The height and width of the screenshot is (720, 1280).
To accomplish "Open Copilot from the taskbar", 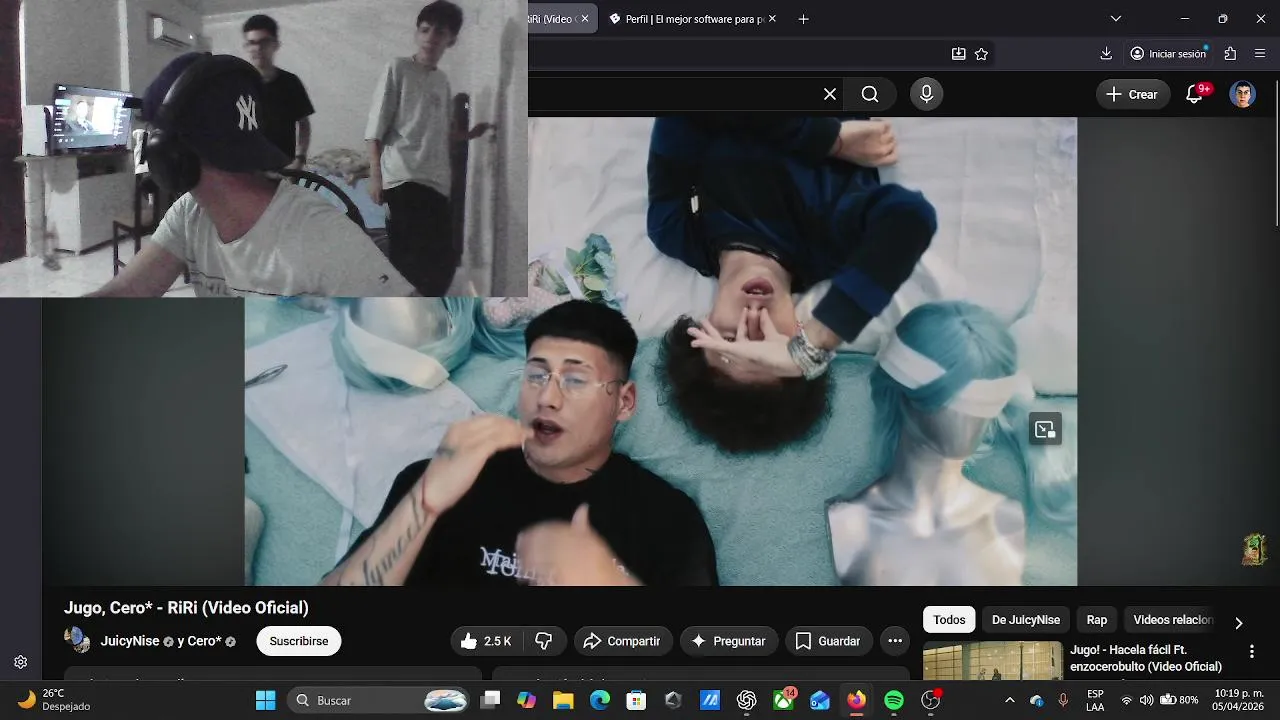I will [x=526, y=700].
